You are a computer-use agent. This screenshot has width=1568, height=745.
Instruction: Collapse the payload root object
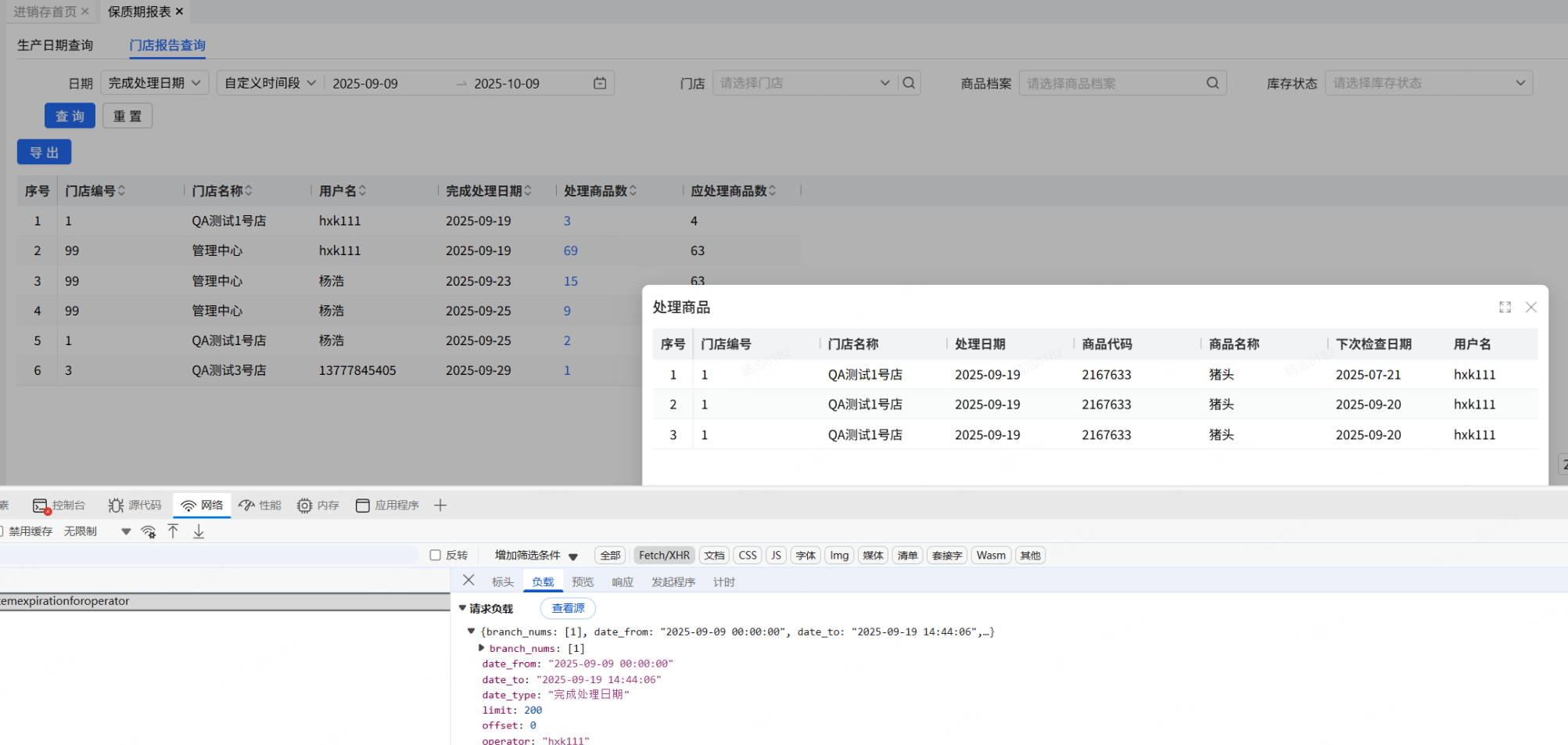tap(471, 631)
